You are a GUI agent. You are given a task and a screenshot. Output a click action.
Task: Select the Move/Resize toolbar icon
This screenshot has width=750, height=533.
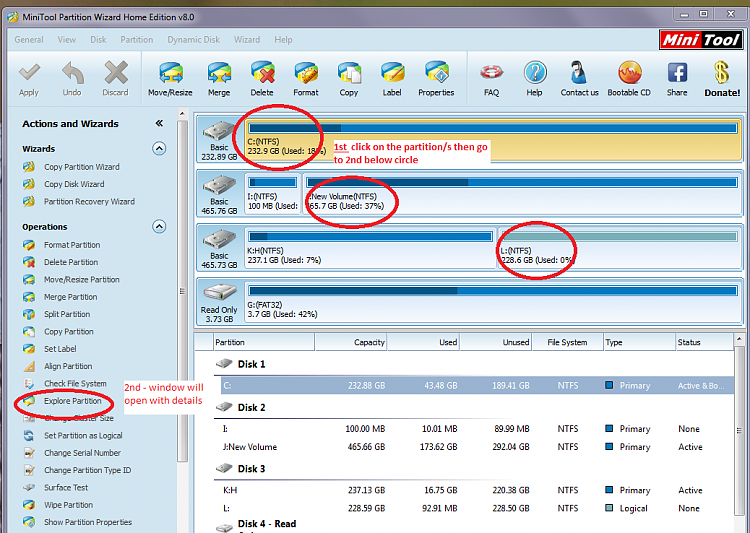point(171,73)
